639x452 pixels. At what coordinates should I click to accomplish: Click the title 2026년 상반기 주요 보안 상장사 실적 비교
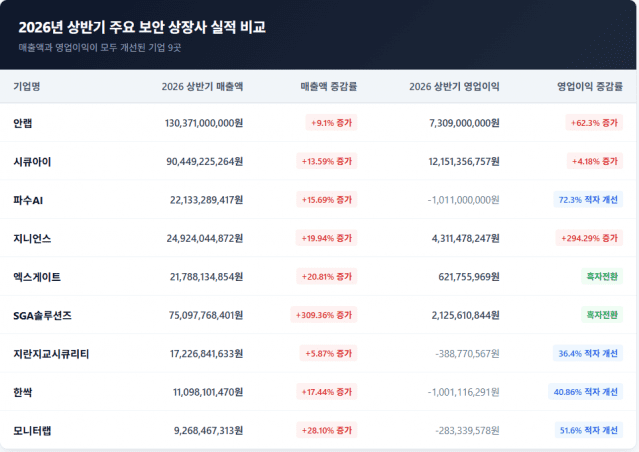(x=142, y=27)
